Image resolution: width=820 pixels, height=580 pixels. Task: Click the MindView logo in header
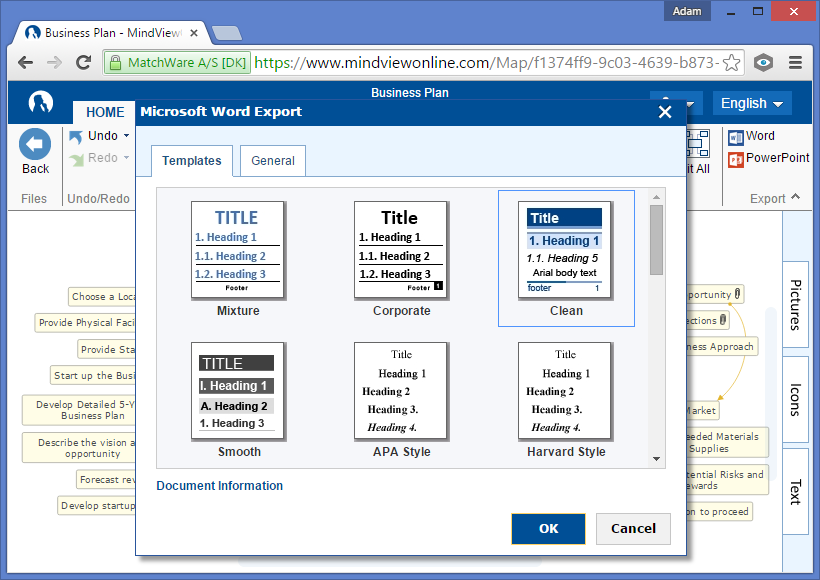coord(41,102)
